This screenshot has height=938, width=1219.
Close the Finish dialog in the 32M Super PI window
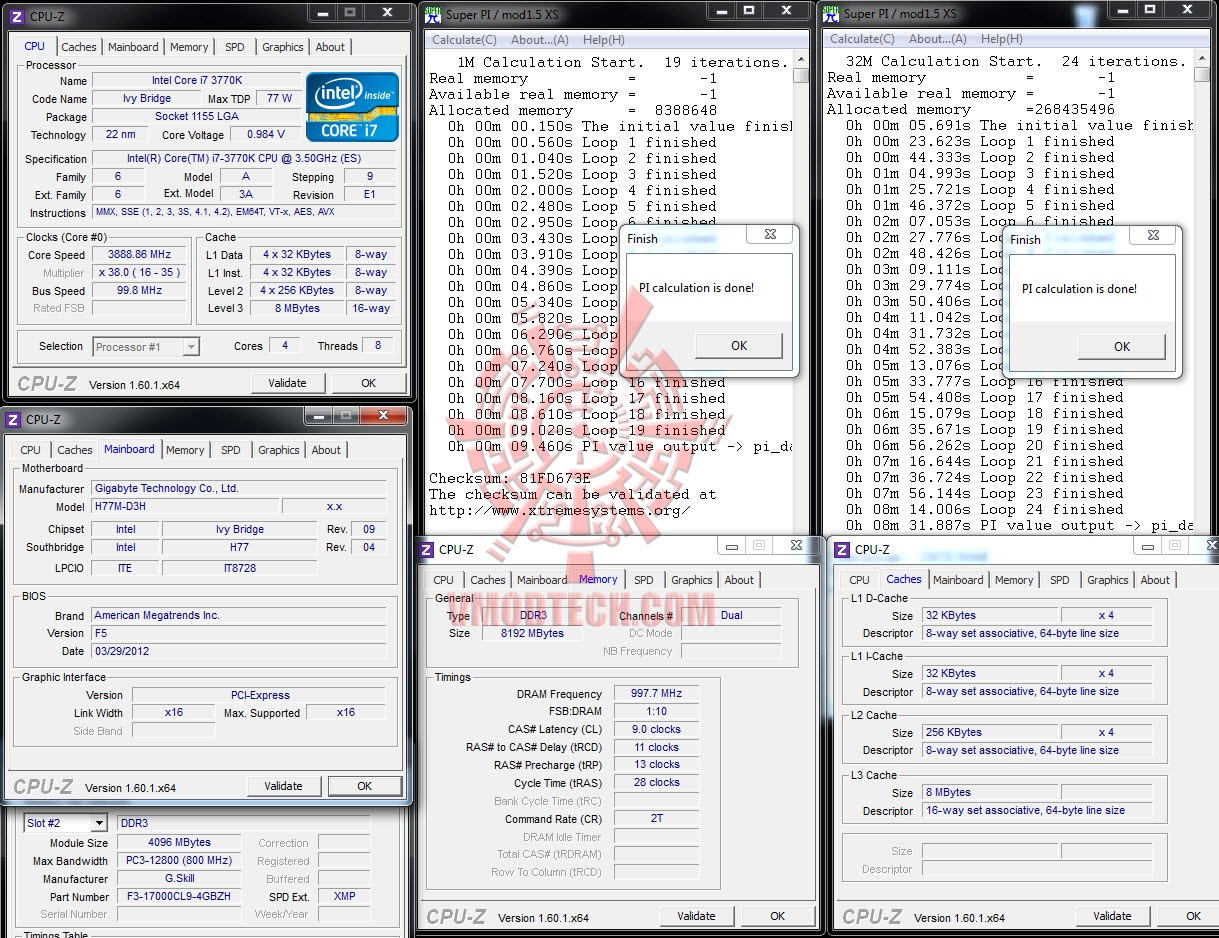[1152, 236]
